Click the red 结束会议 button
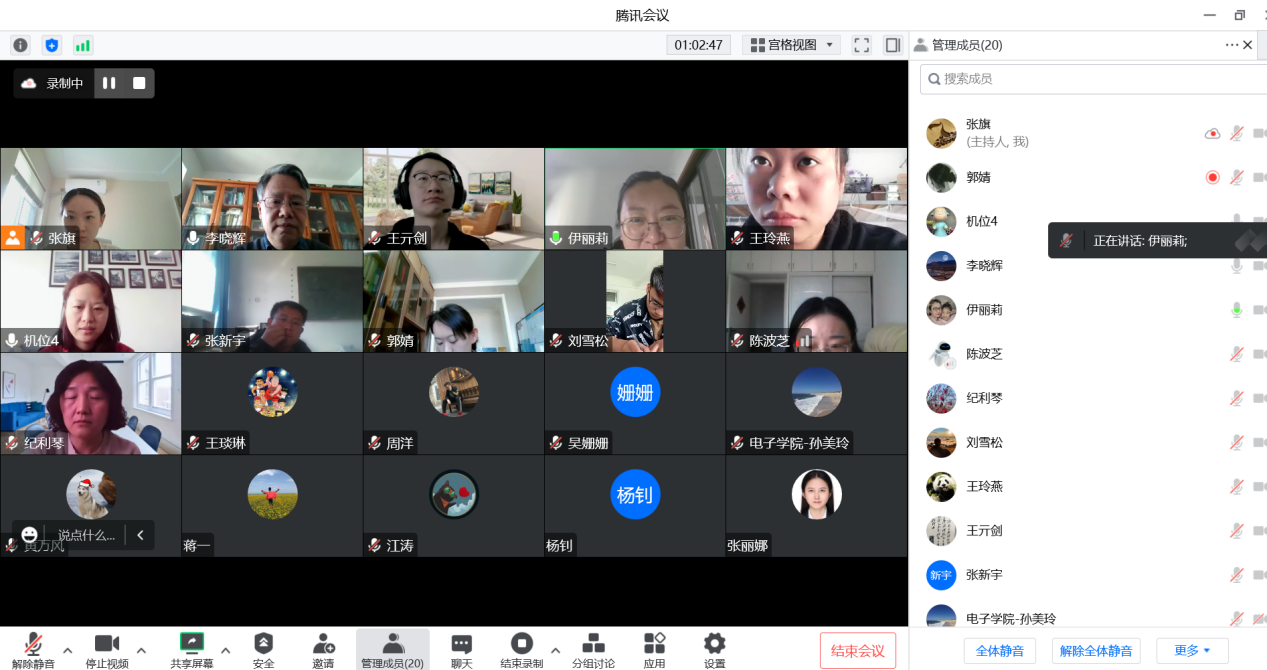 (857, 651)
